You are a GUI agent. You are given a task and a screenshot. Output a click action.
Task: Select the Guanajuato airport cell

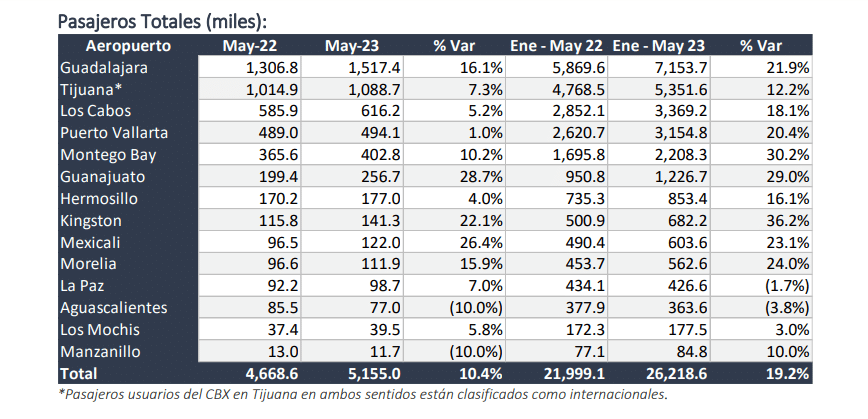coord(103,177)
